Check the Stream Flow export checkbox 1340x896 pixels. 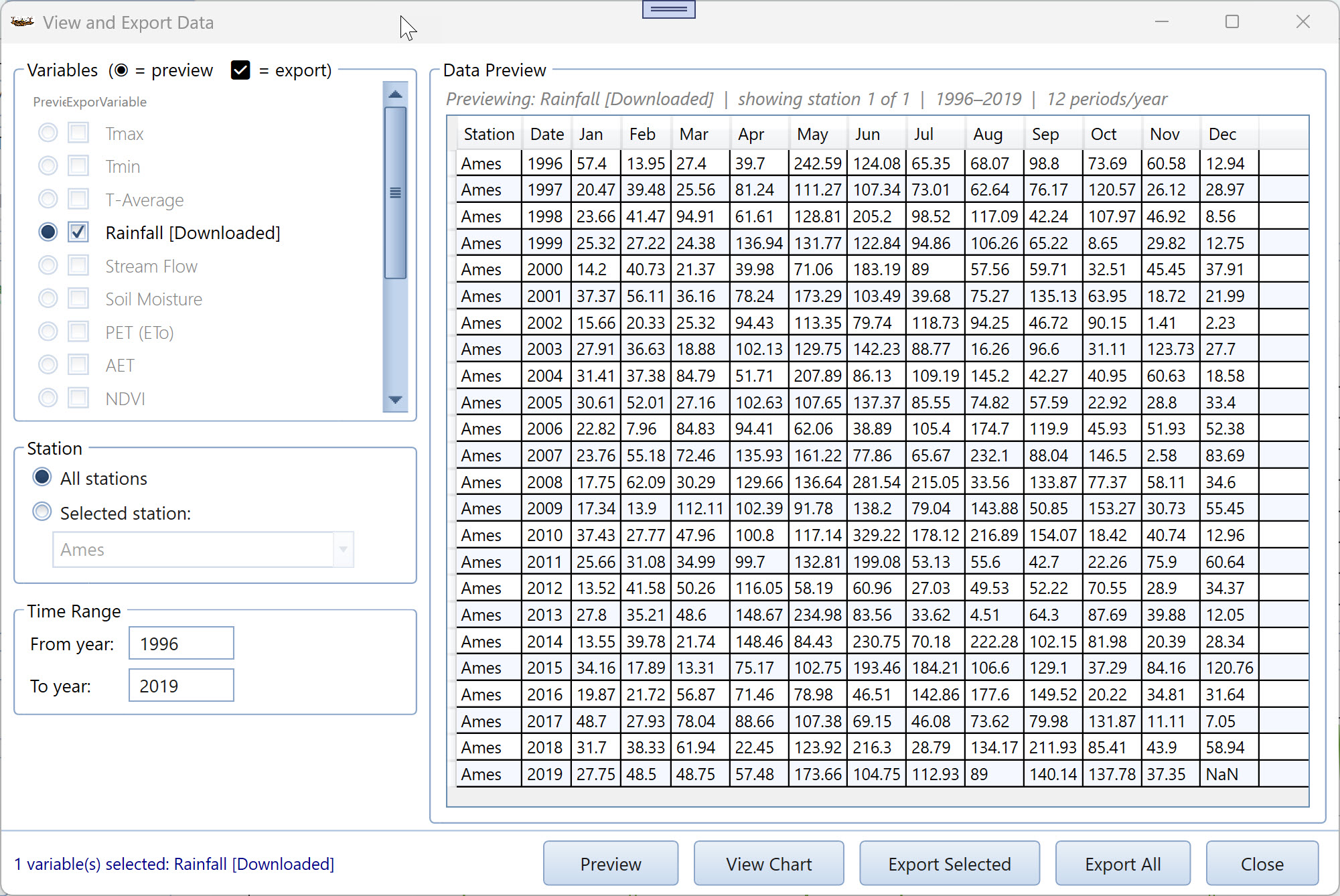pyautogui.click(x=78, y=265)
